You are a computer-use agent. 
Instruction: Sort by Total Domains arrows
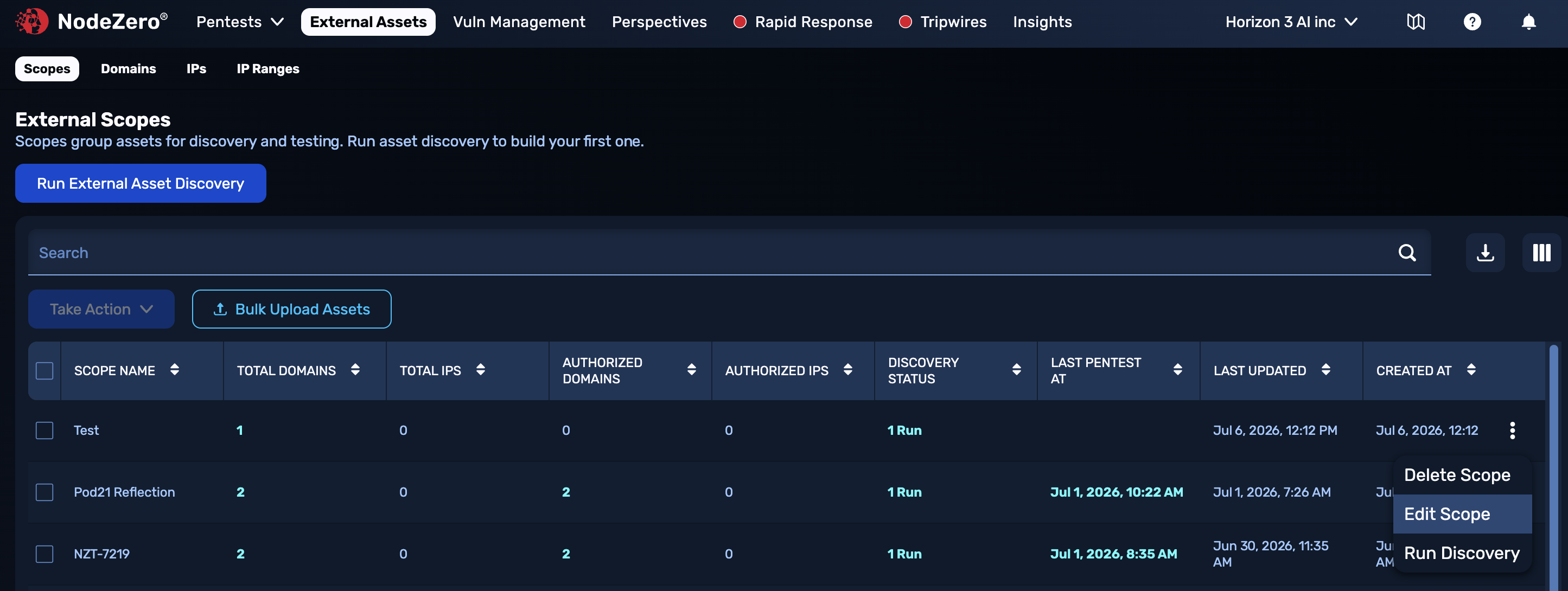(x=355, y=370)
